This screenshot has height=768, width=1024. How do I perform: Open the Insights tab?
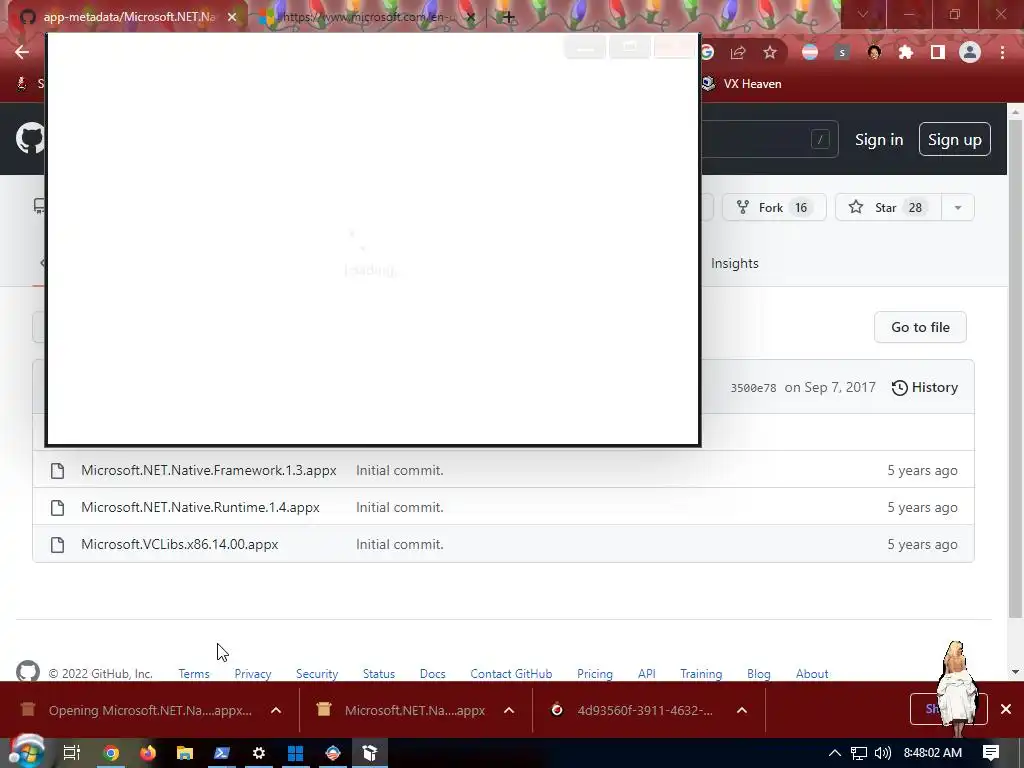click(735, 263)
